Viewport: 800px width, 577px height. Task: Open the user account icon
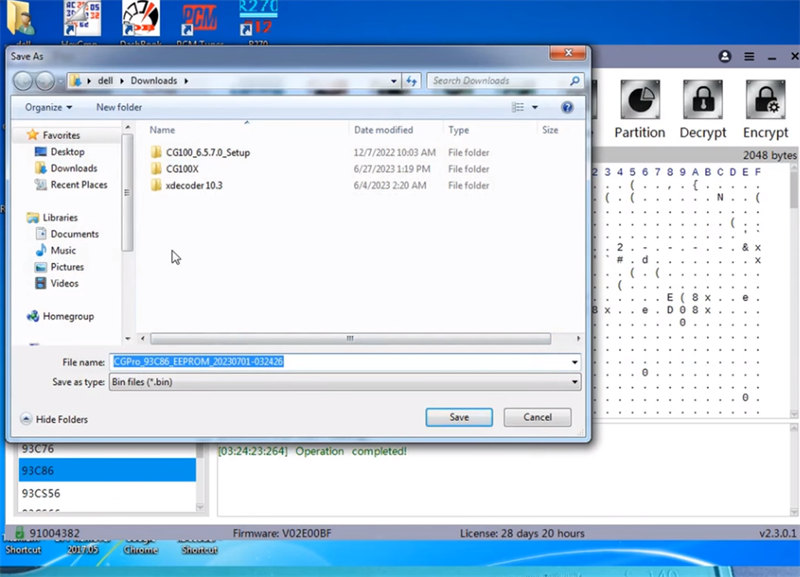point(725,57)
